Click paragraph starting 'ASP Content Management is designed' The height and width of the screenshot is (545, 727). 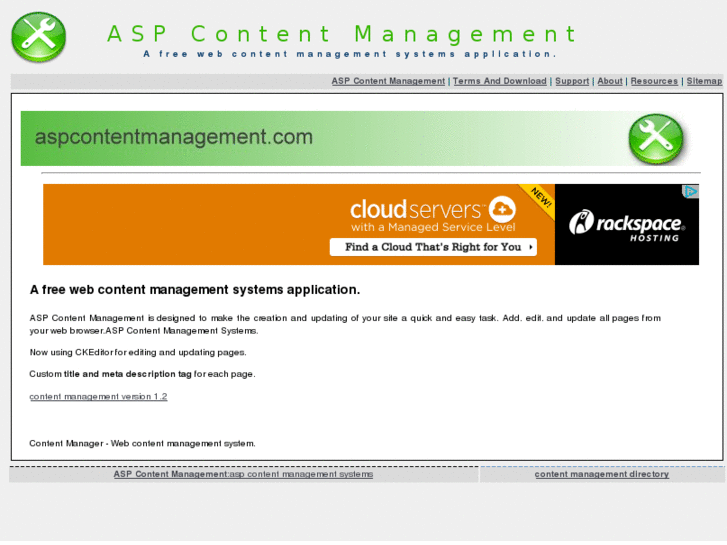pos(345,325)
